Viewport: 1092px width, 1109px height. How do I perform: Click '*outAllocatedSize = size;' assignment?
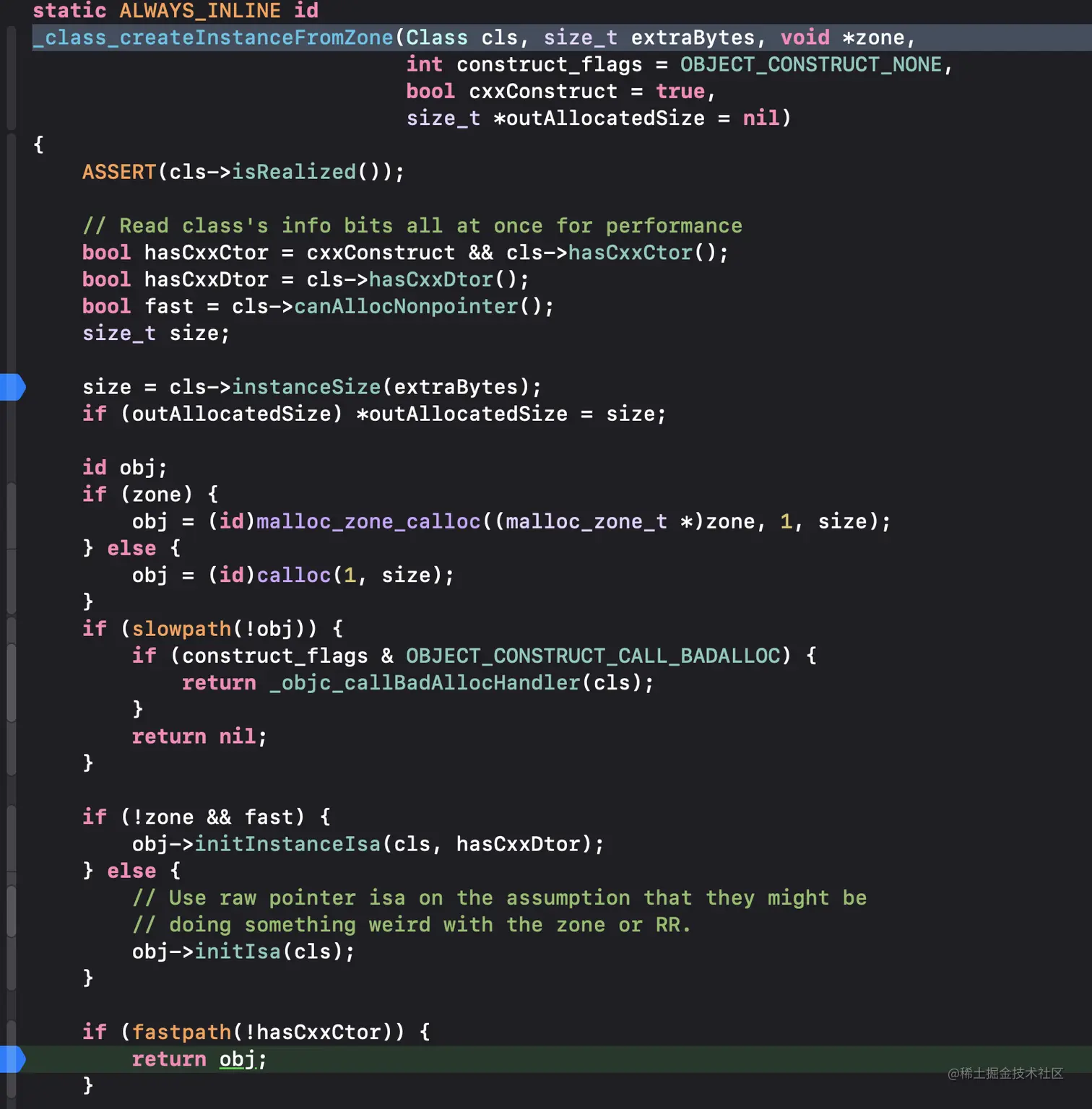click(x=511, y=414)
